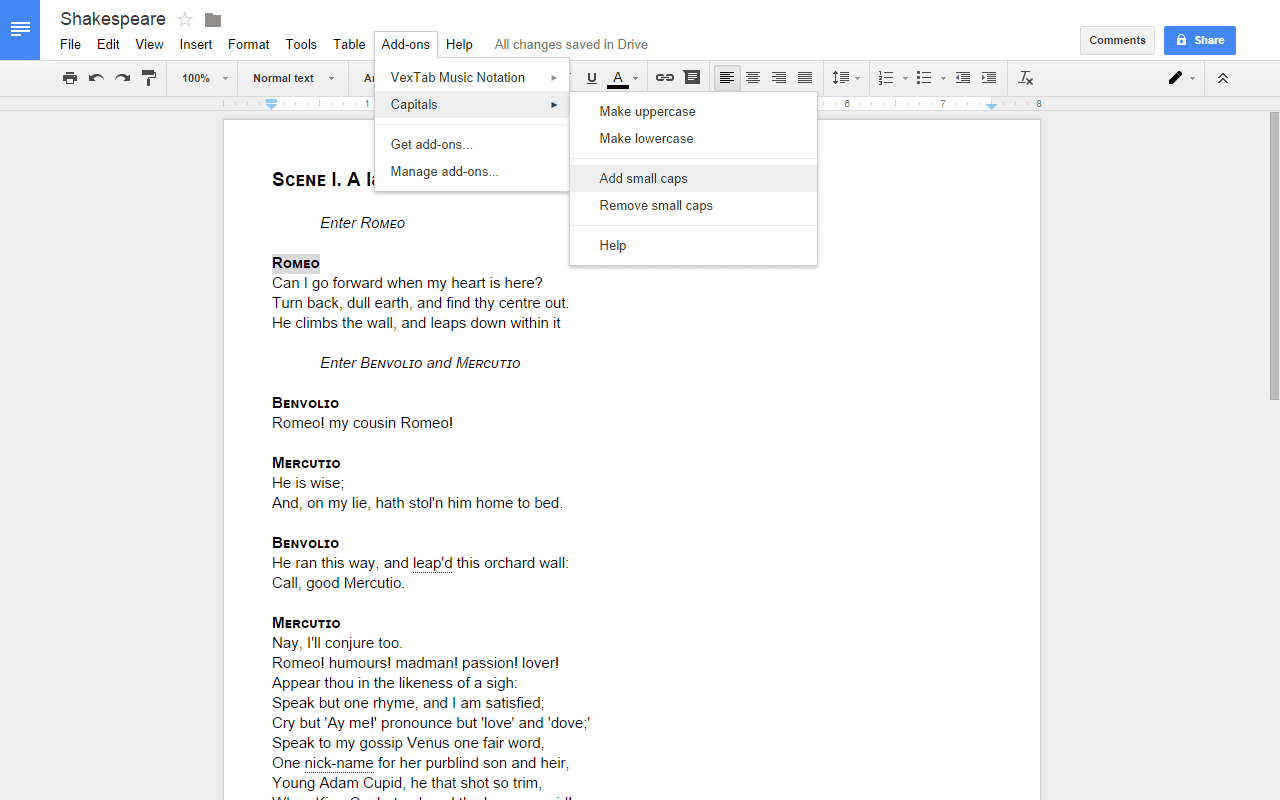Select Add small caps

point(694,178)
